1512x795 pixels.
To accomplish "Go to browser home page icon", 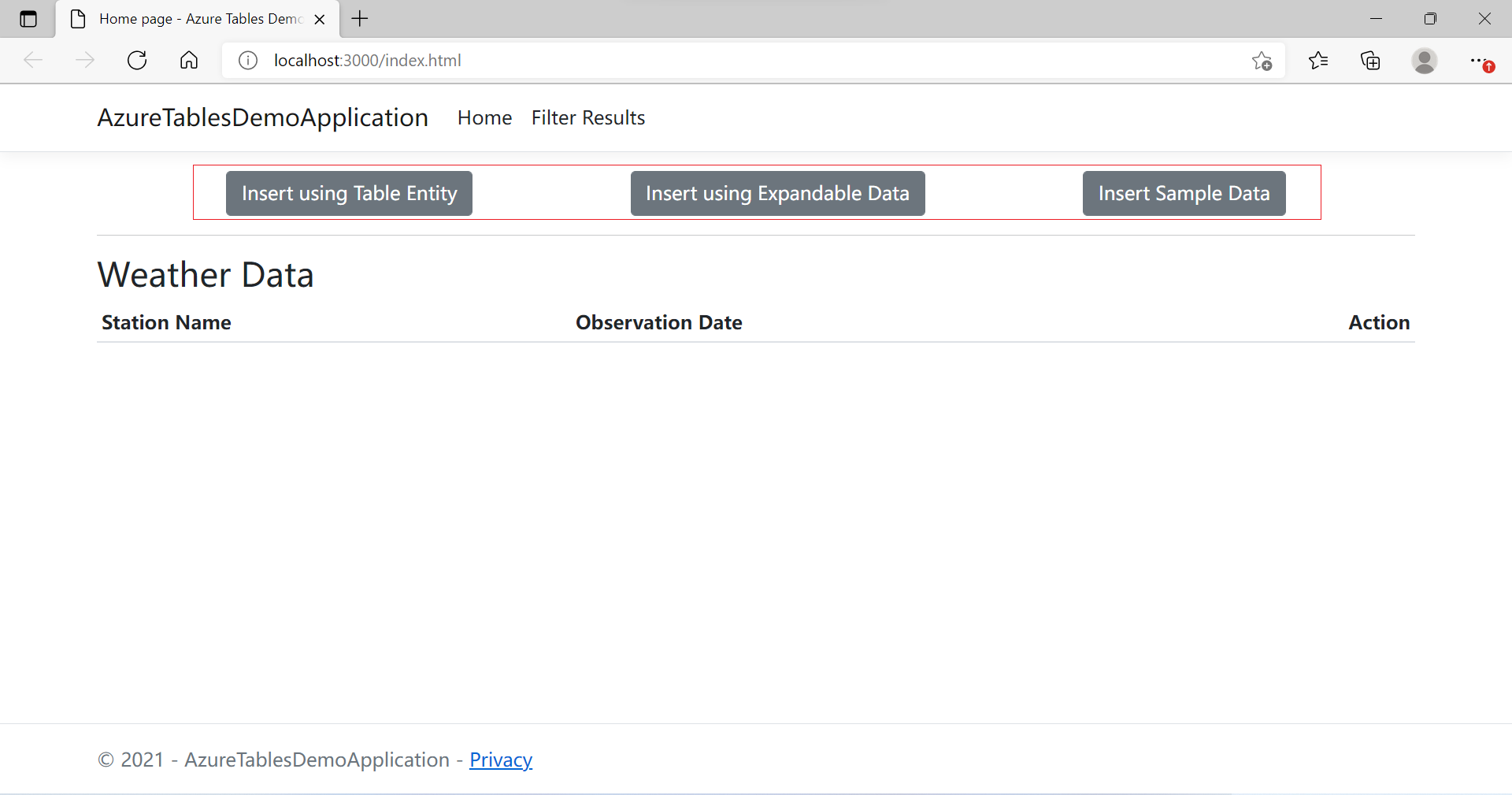I will coord(189,61).
